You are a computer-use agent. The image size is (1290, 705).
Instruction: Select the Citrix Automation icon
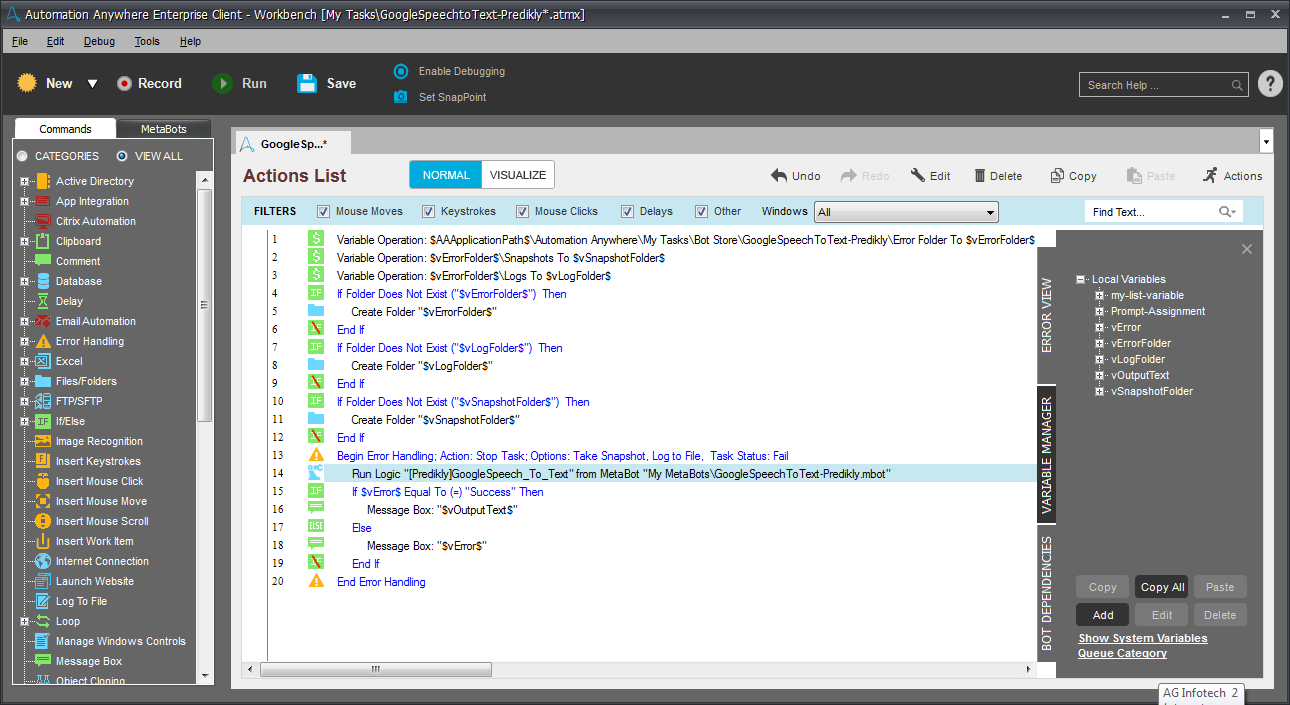[x=43, y=221]
